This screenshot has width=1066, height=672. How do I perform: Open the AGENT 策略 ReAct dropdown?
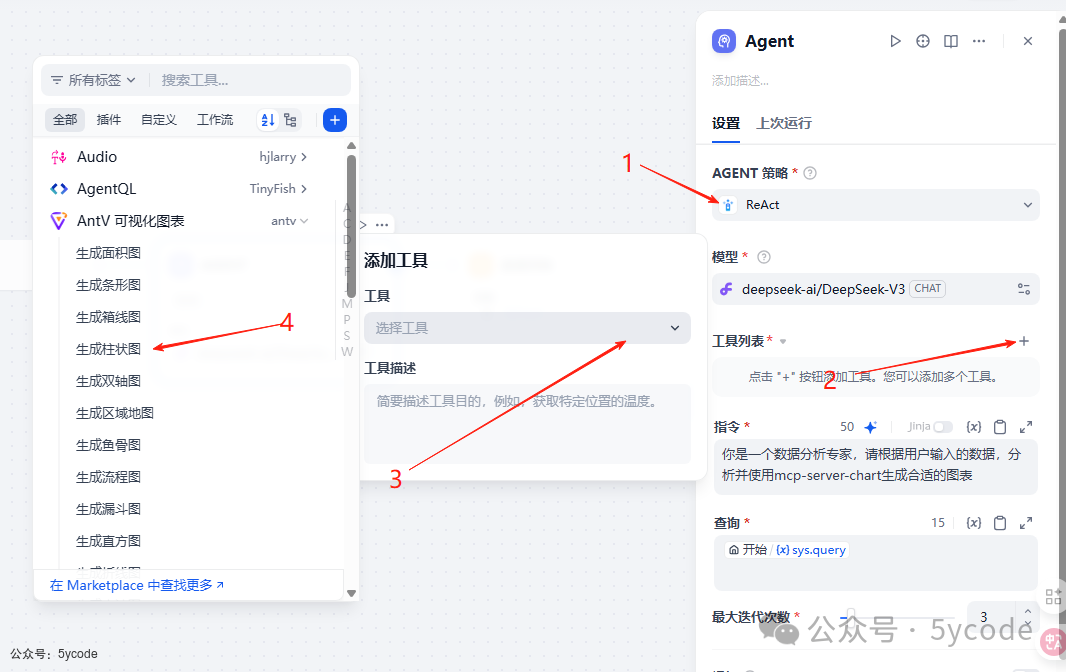coord(876,205)
